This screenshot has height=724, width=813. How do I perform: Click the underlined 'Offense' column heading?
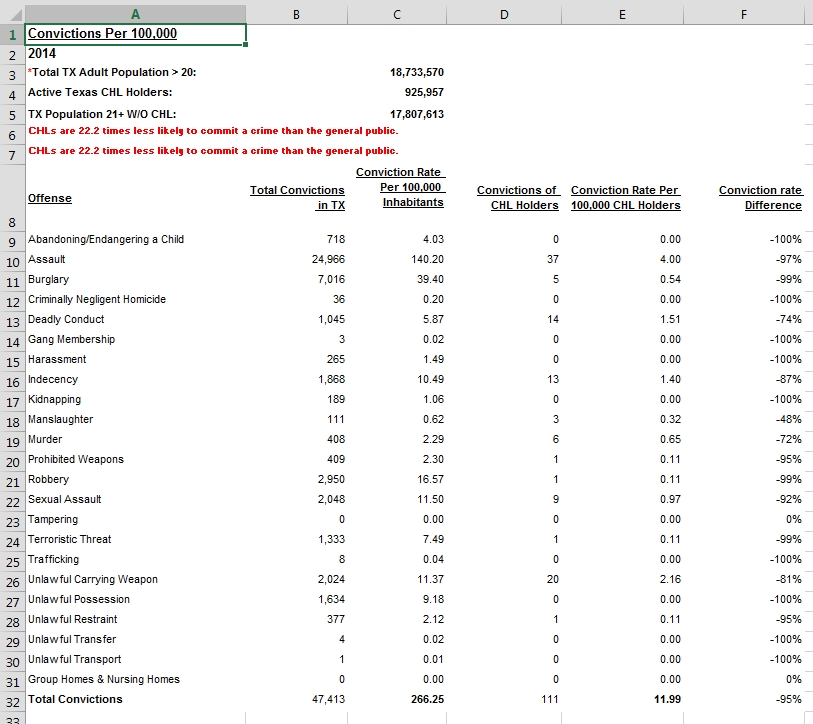tap(50, 198)
